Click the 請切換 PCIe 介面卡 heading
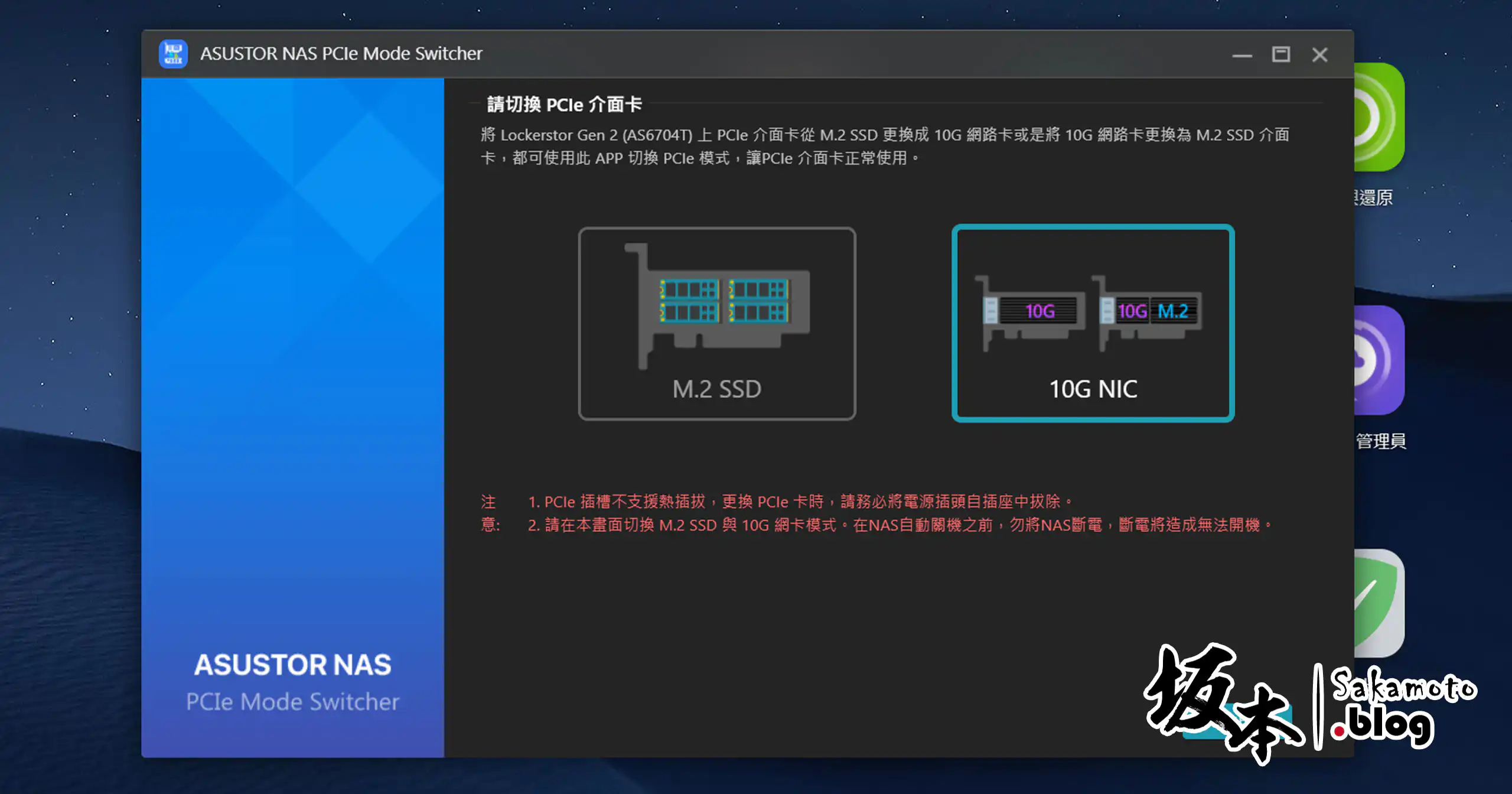This screenshot has height=794, width=1512. click(x=564, y=105)
